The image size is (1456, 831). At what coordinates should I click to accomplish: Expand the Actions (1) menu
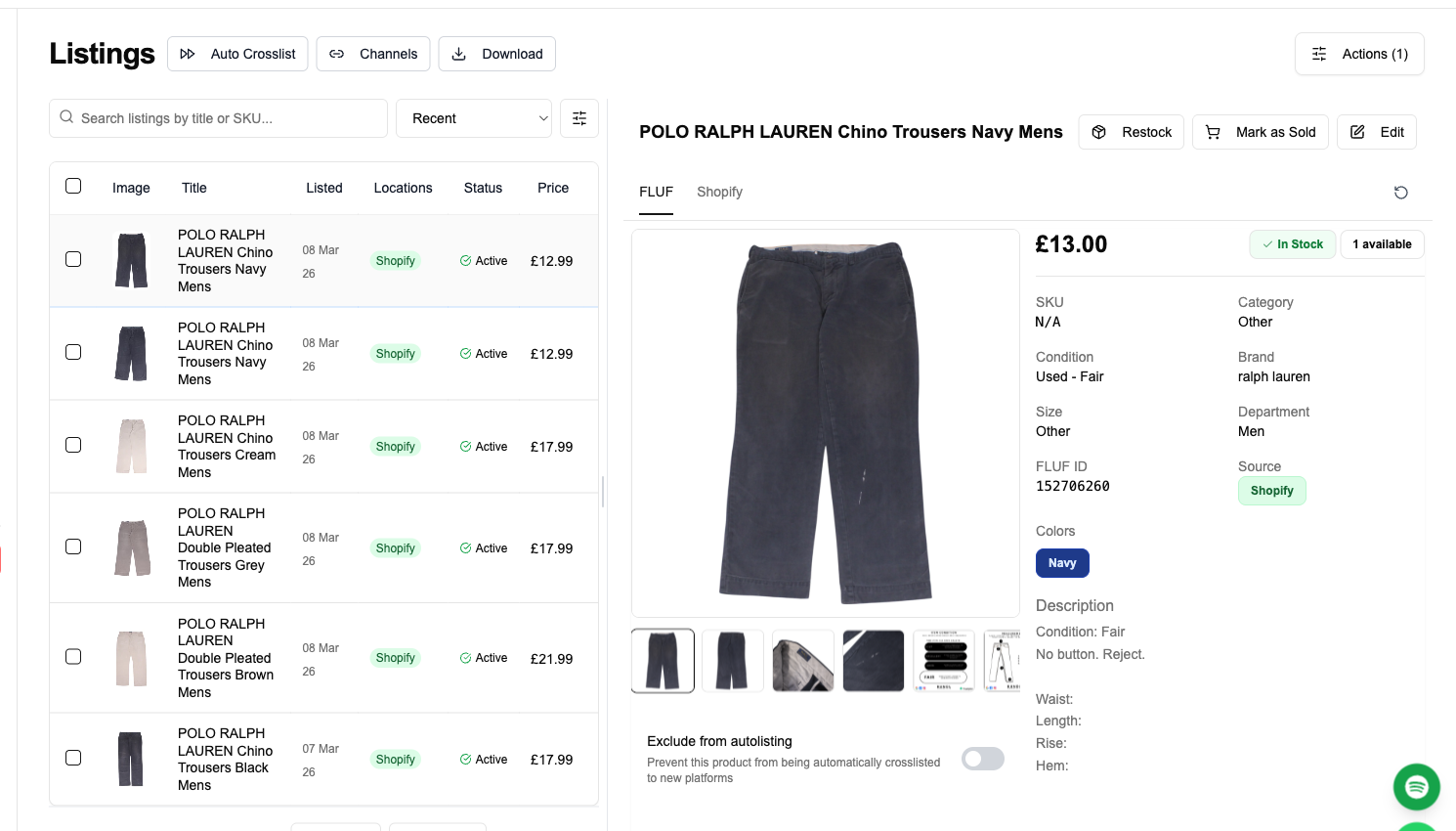(x=1359, y=54)
